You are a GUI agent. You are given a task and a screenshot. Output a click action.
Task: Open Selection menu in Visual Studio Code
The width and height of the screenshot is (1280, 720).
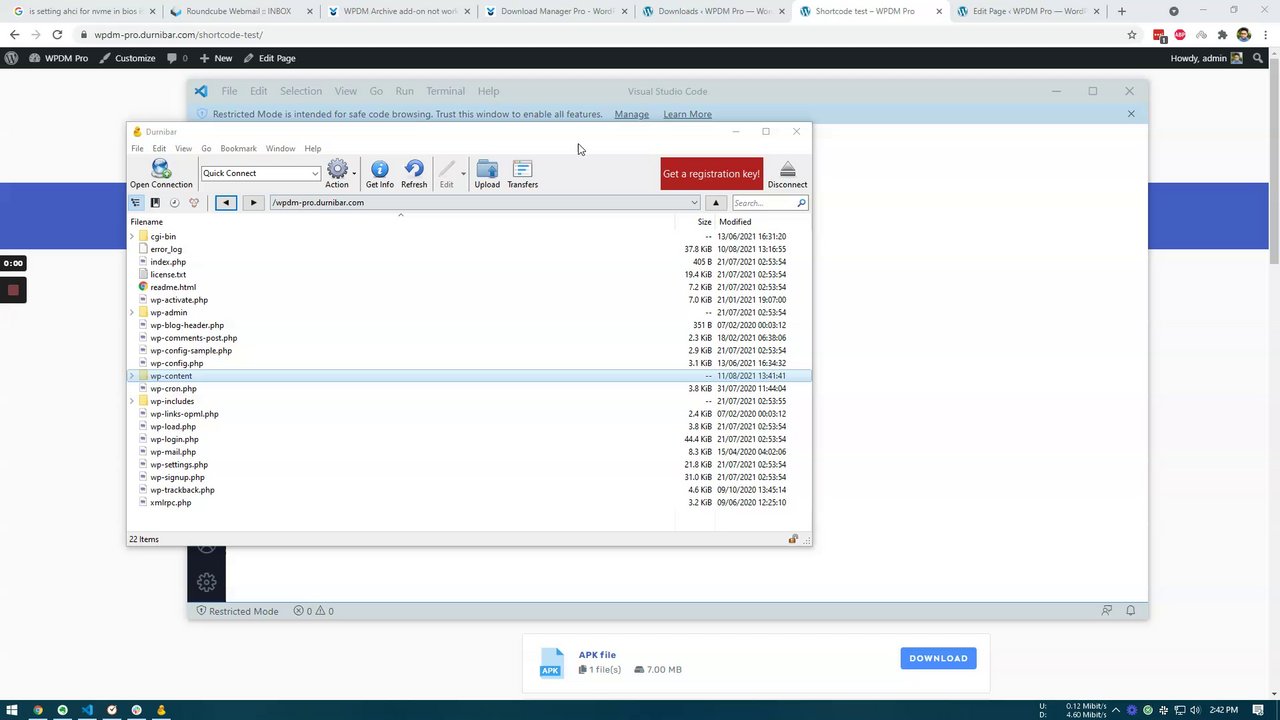click(x=300, y=91)
